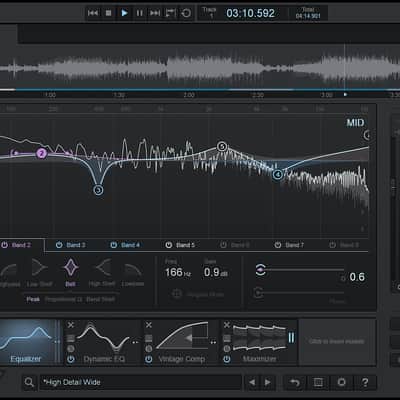Bypass Vintage Comp with its power button
Image resolution: width=400 pixels, height=400 pixels.
point(149,359)
